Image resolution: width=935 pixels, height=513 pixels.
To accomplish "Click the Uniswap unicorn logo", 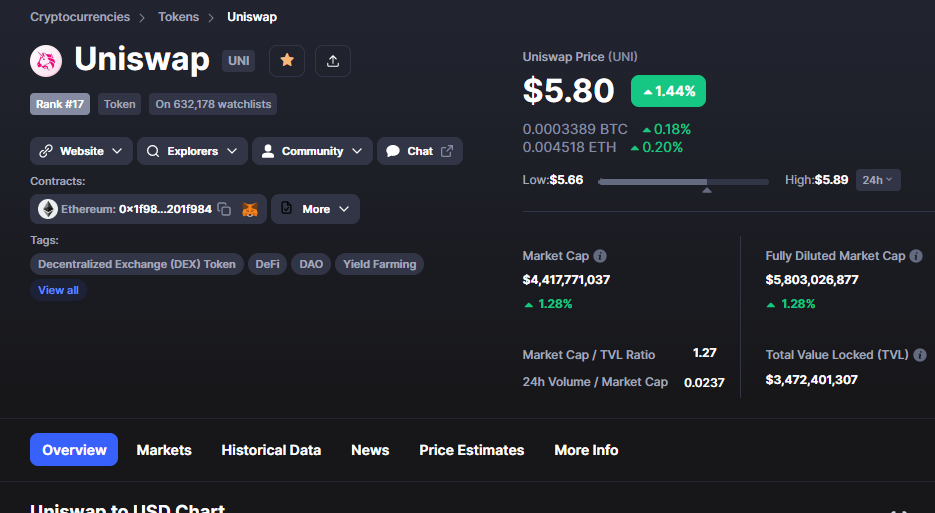I will pos(46,61).
